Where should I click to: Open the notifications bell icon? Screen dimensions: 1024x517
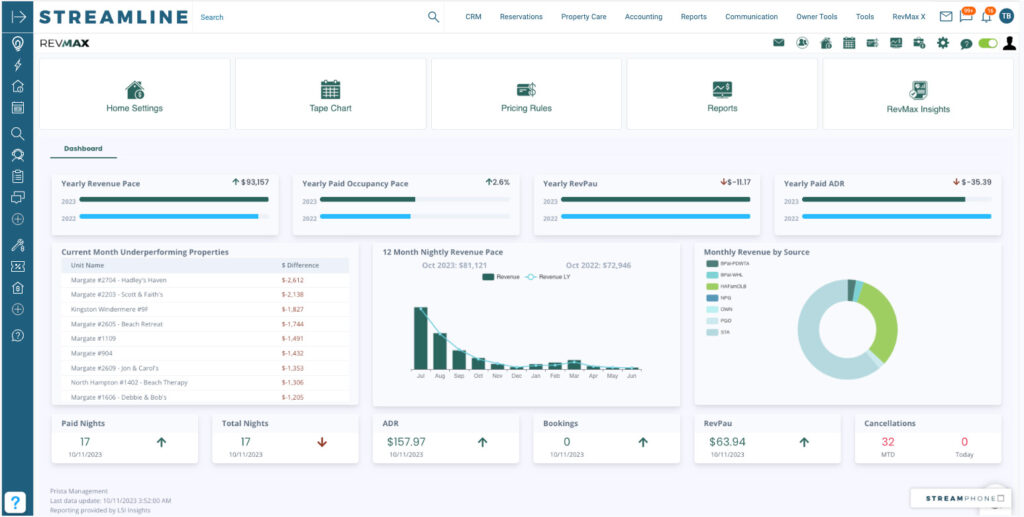pyautogui.click(x=987, y=16)
